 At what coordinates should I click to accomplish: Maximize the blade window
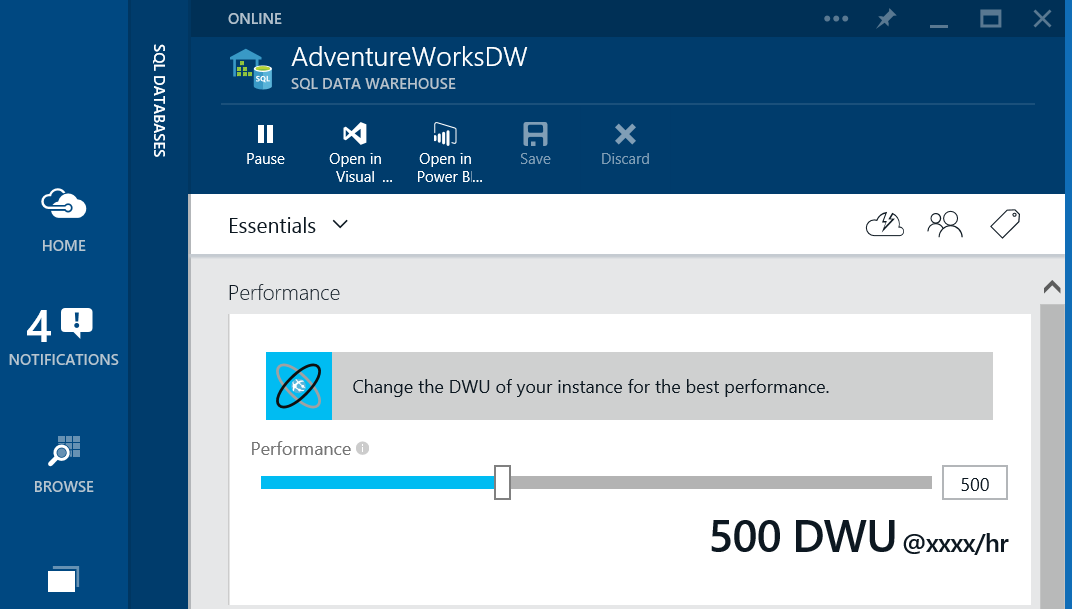click(991, 18)
